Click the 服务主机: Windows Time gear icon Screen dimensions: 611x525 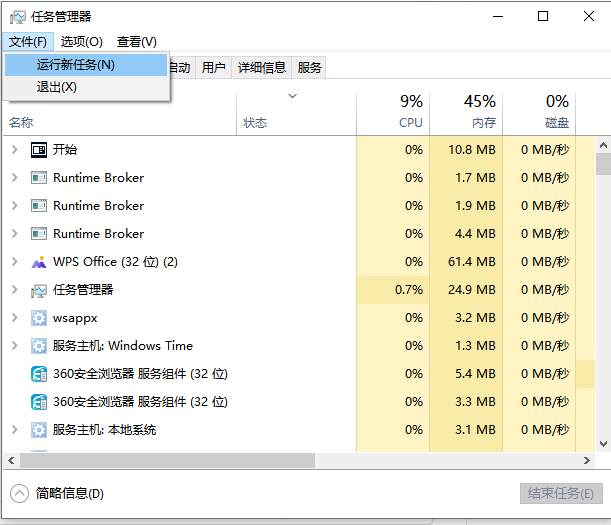pyautogui.click(x=39, y=346)
